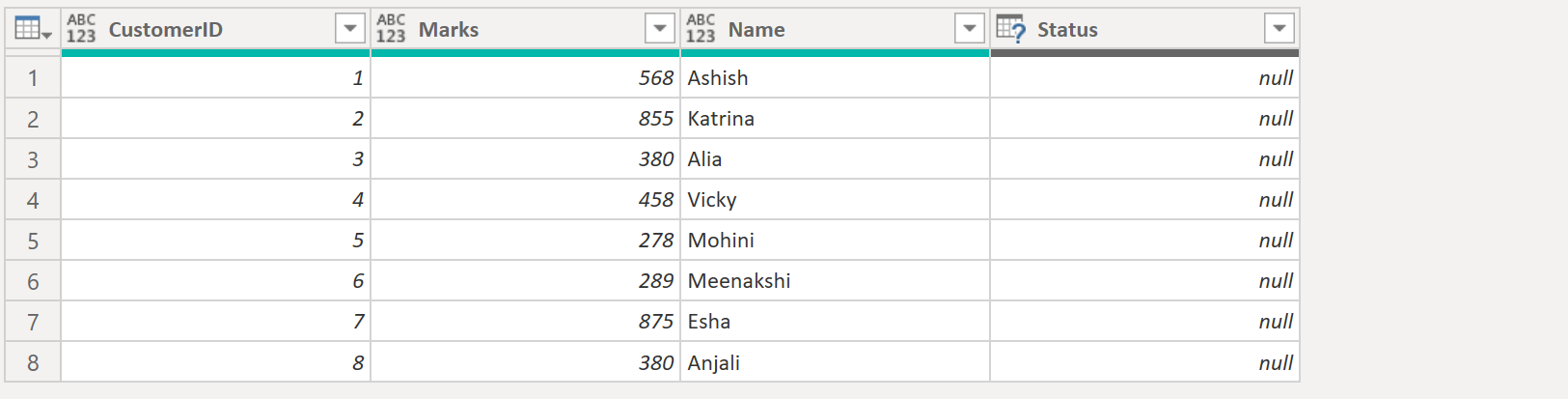Open the Status column filter dropdown
The width and height of the screenshot is (1568, 399).
1279,29
